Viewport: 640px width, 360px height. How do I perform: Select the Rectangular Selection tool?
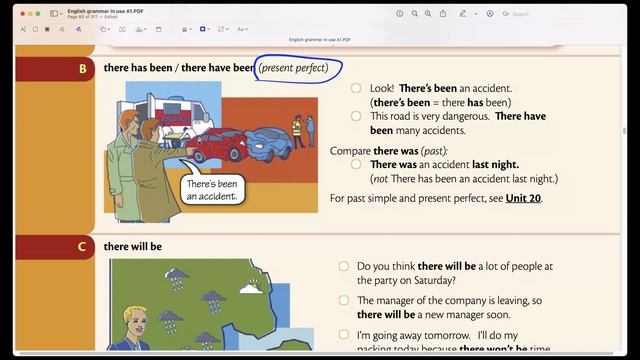[36, 29]
